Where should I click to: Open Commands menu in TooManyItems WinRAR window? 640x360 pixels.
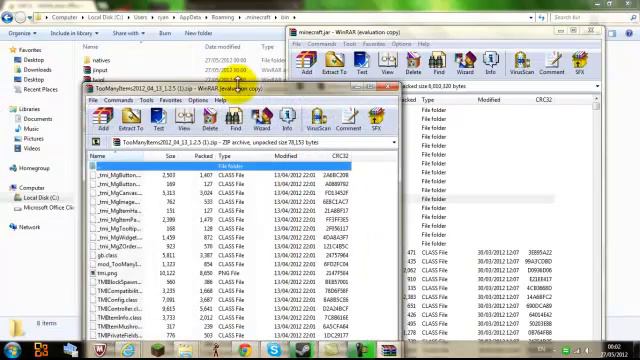pos(118,100)
